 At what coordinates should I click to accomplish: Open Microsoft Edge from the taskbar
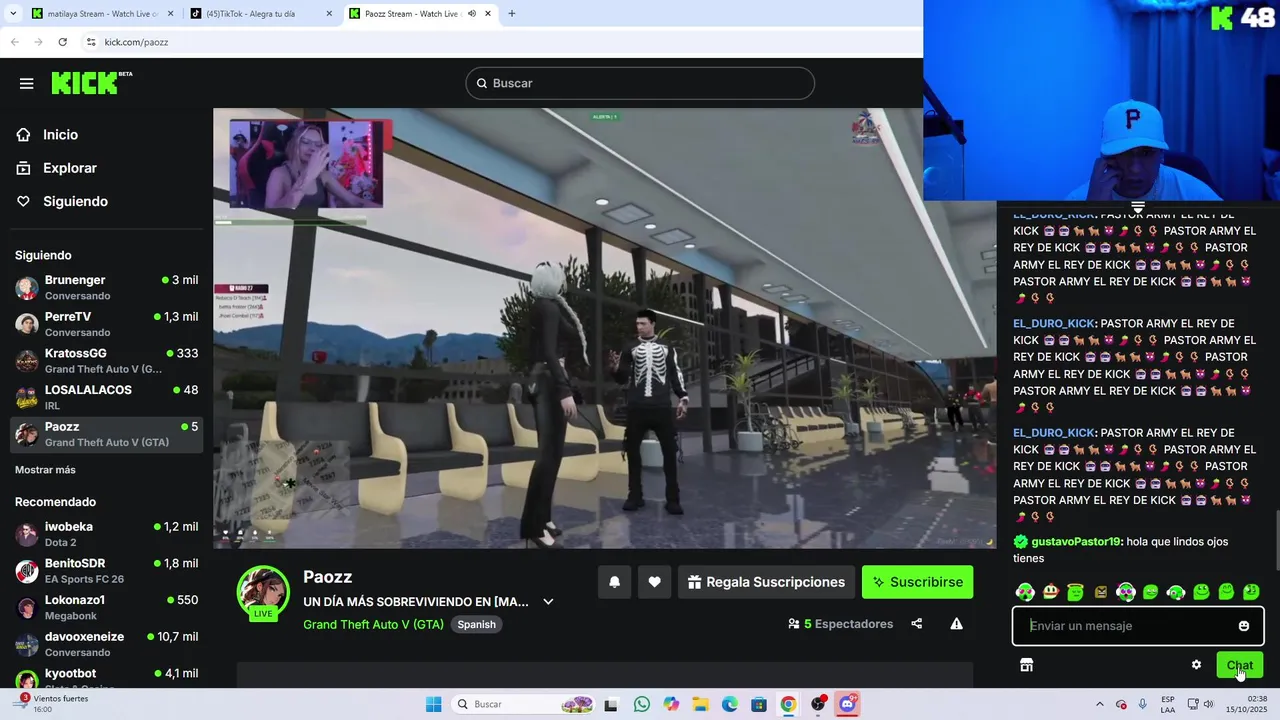730,704
